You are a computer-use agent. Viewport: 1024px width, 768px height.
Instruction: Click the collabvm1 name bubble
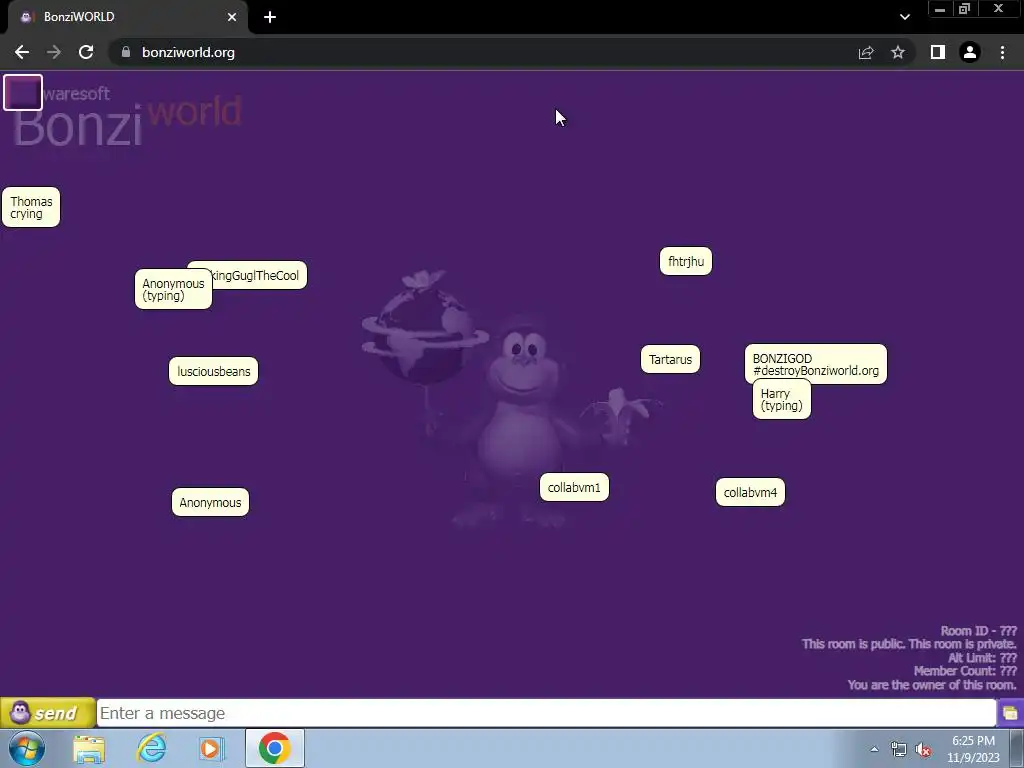574,487
